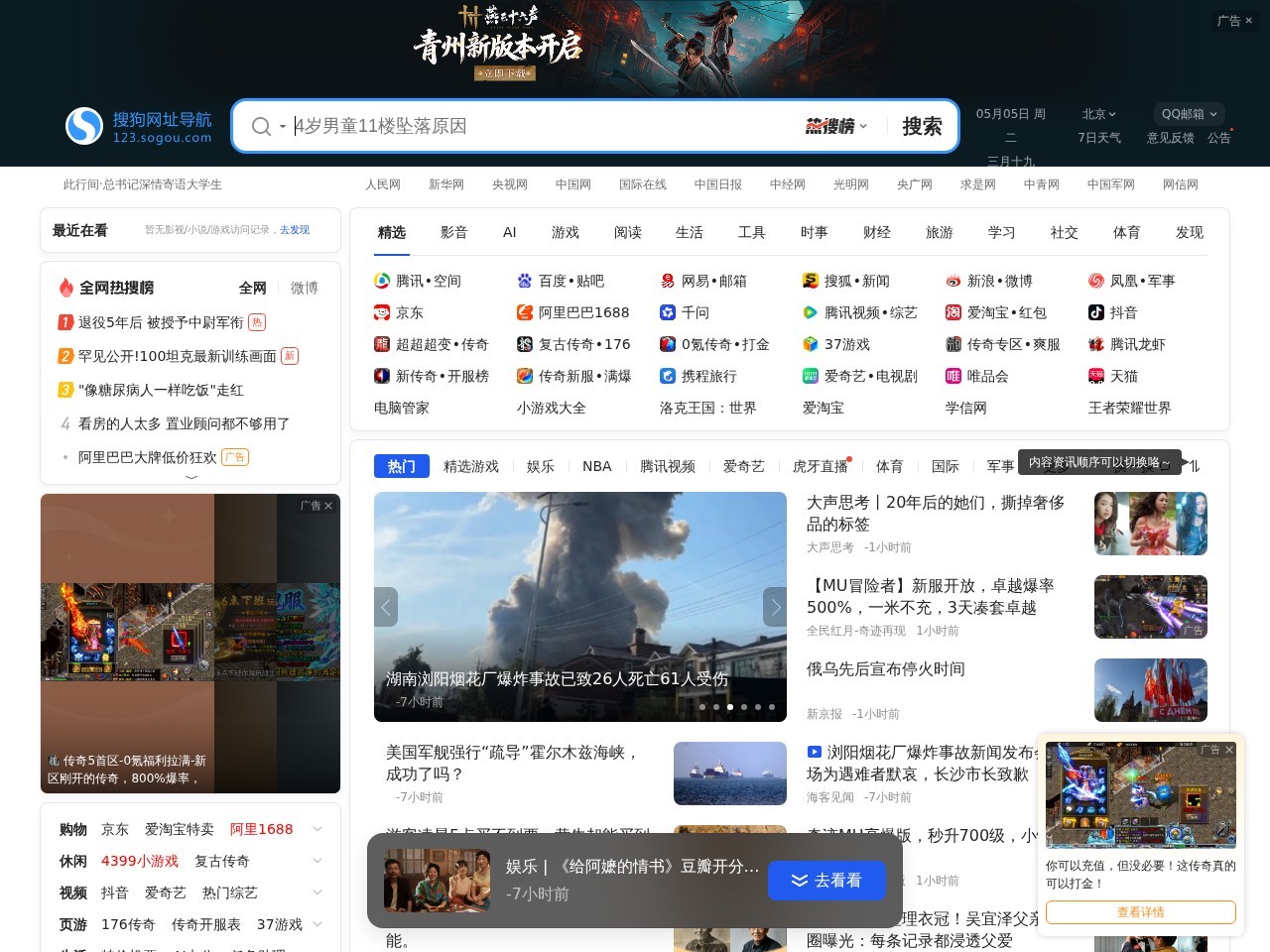1270x952 pixels.
Task: Open the 人民网 link
Action: 383,184
